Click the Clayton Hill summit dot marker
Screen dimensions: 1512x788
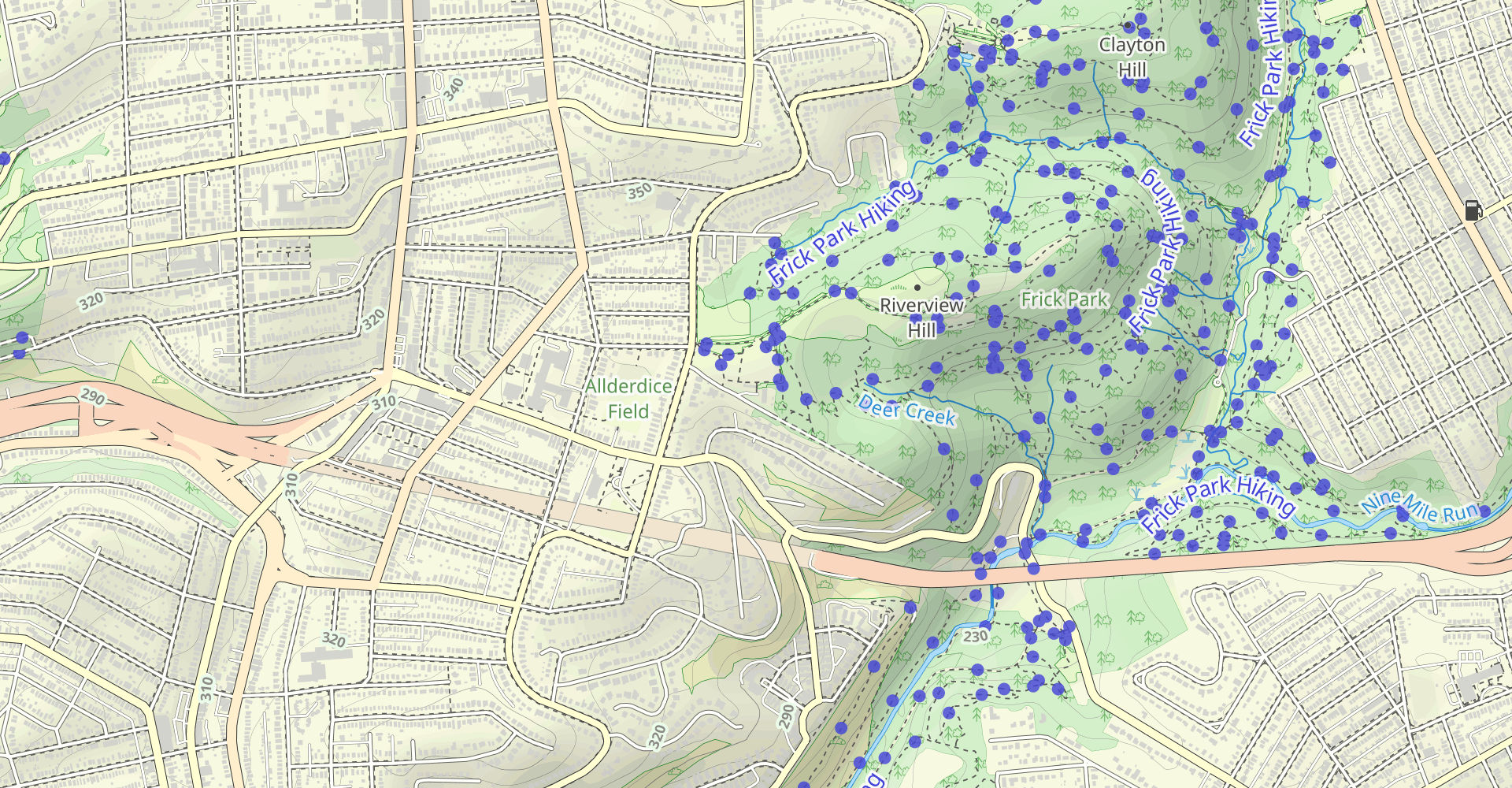pyautogui.click(x=1128, y=26)
